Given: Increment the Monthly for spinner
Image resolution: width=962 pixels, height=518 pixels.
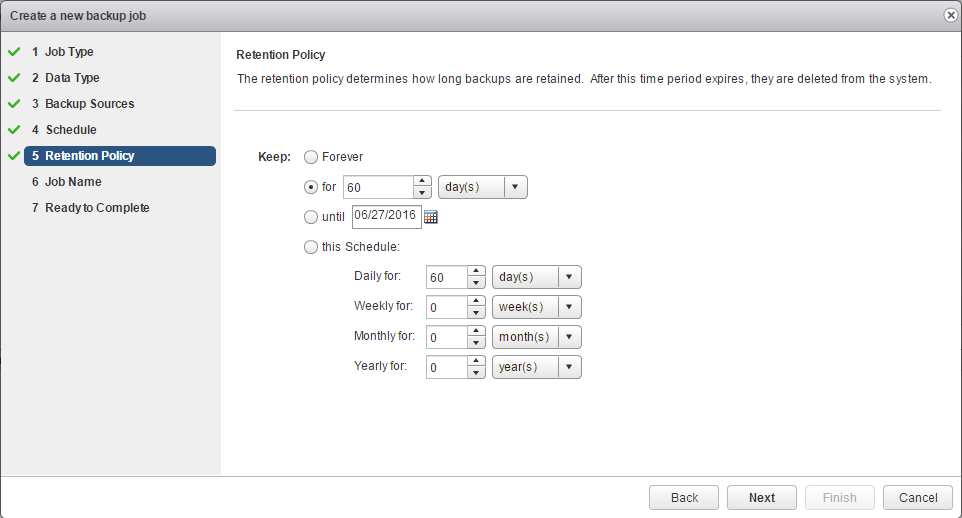Looking at the screenshot, I should (x=476, y=331).
